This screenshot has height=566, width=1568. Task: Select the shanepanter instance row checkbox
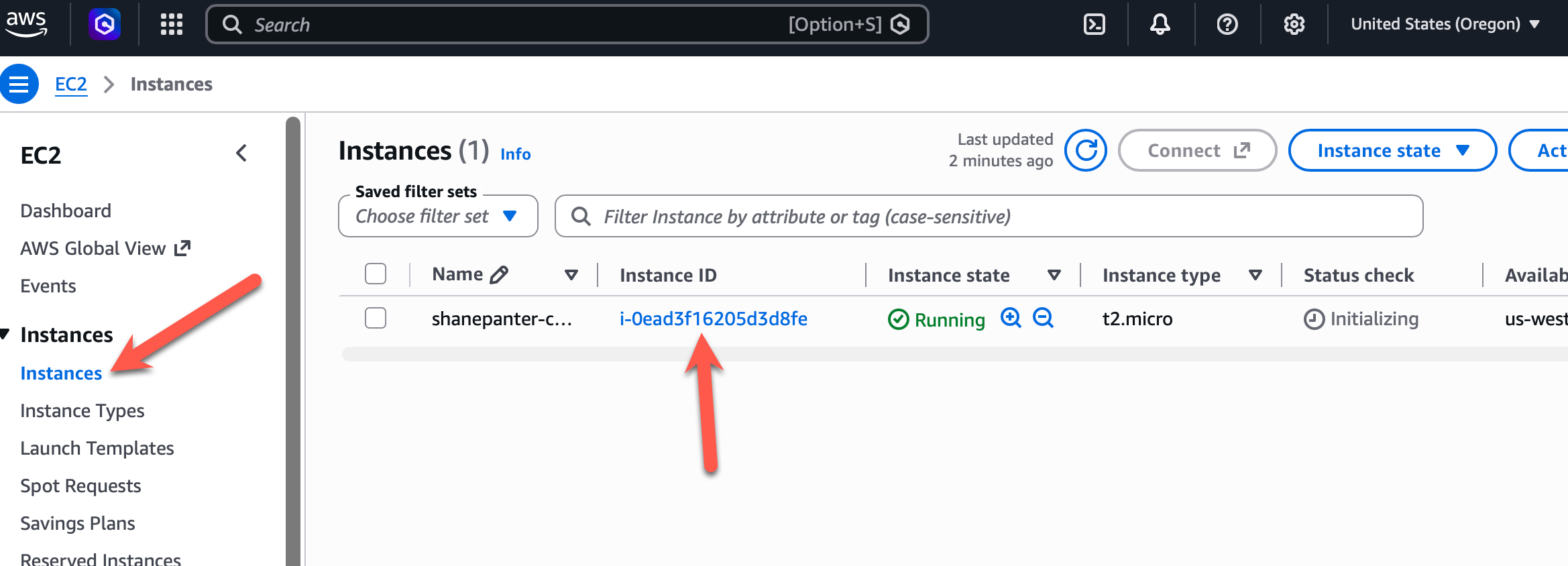376,318
